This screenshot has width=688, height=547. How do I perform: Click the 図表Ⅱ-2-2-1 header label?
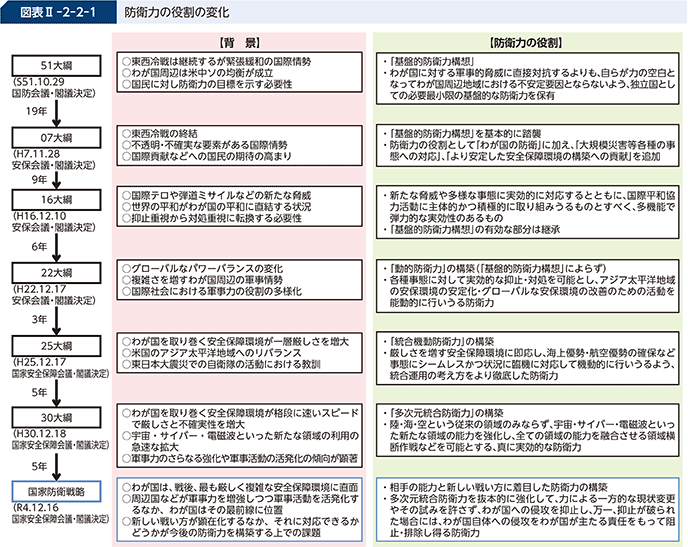pos(58,12)
